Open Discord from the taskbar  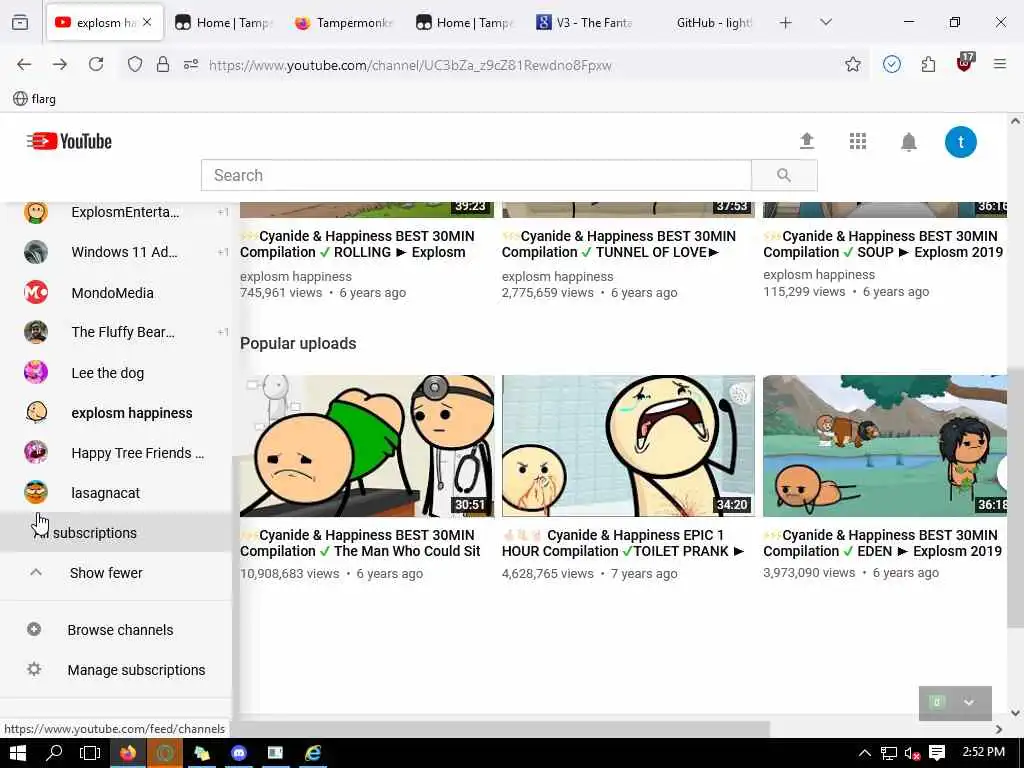tap(239, 753)
